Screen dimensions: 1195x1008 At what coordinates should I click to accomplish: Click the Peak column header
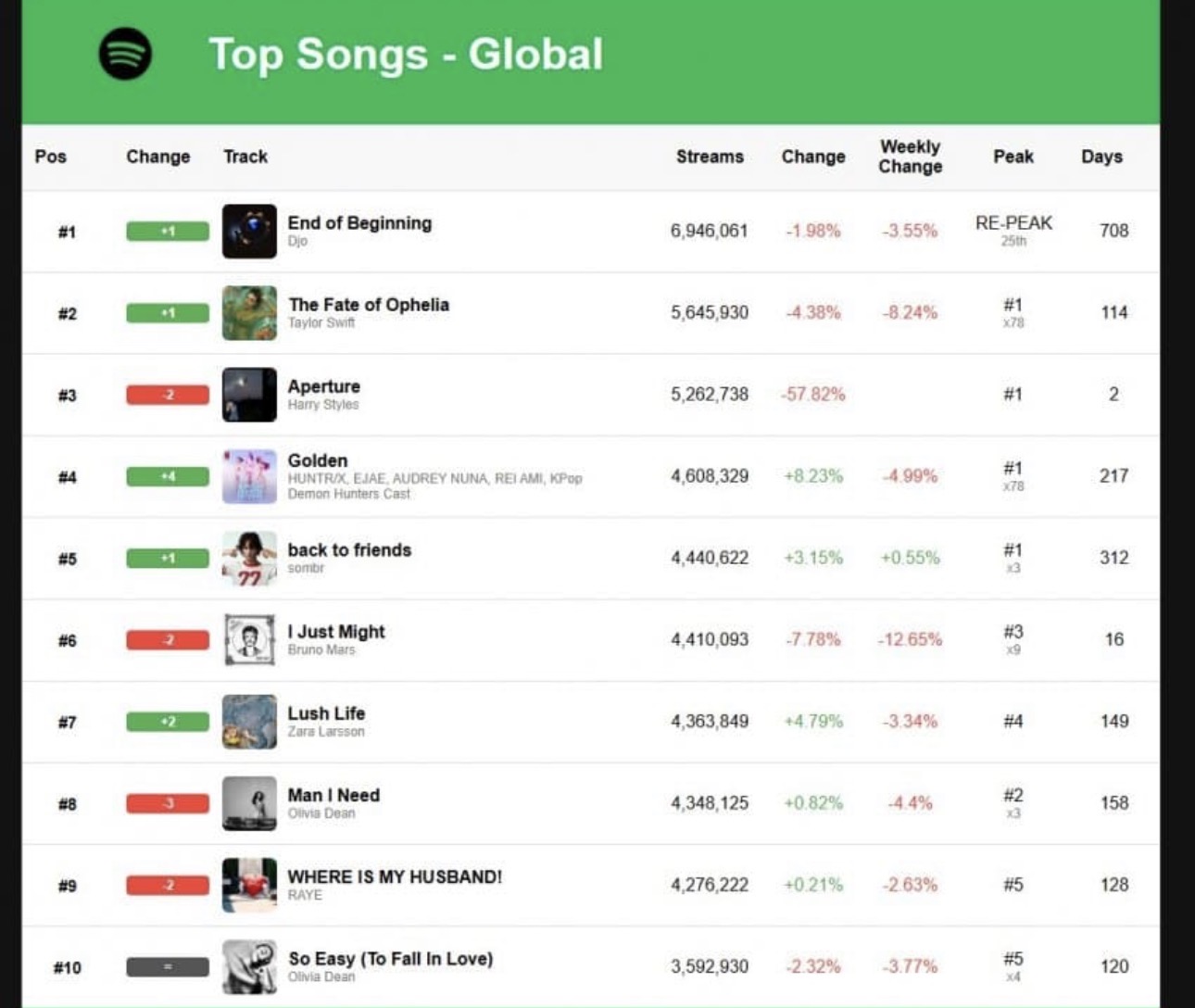pyautogui.click(x=1013, y=157)
